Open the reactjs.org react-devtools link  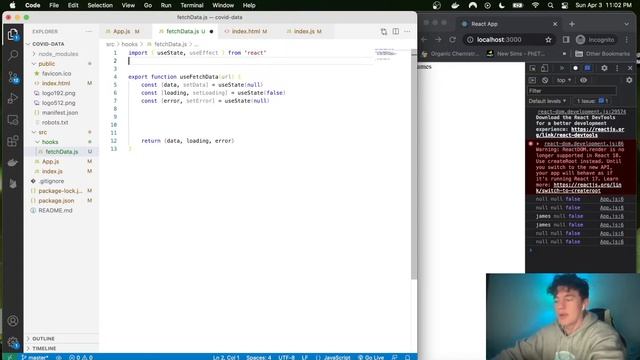click(580, 132)
